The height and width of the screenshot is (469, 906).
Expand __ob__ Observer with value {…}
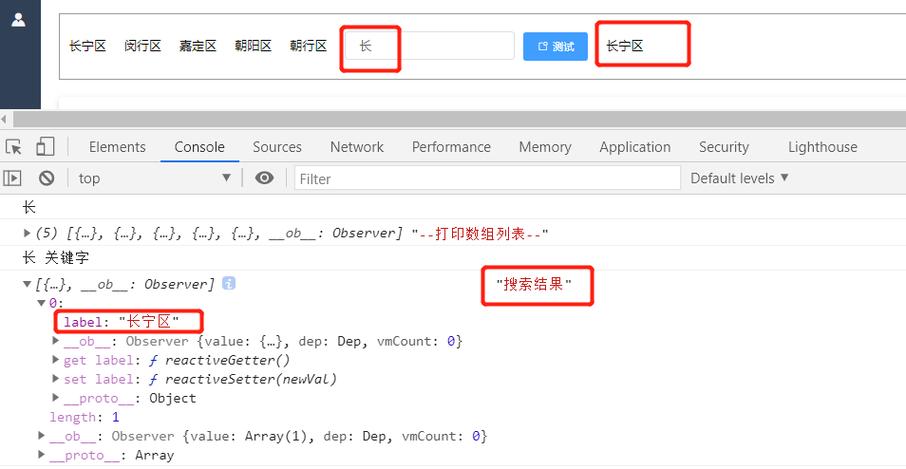tap(56, 341)
